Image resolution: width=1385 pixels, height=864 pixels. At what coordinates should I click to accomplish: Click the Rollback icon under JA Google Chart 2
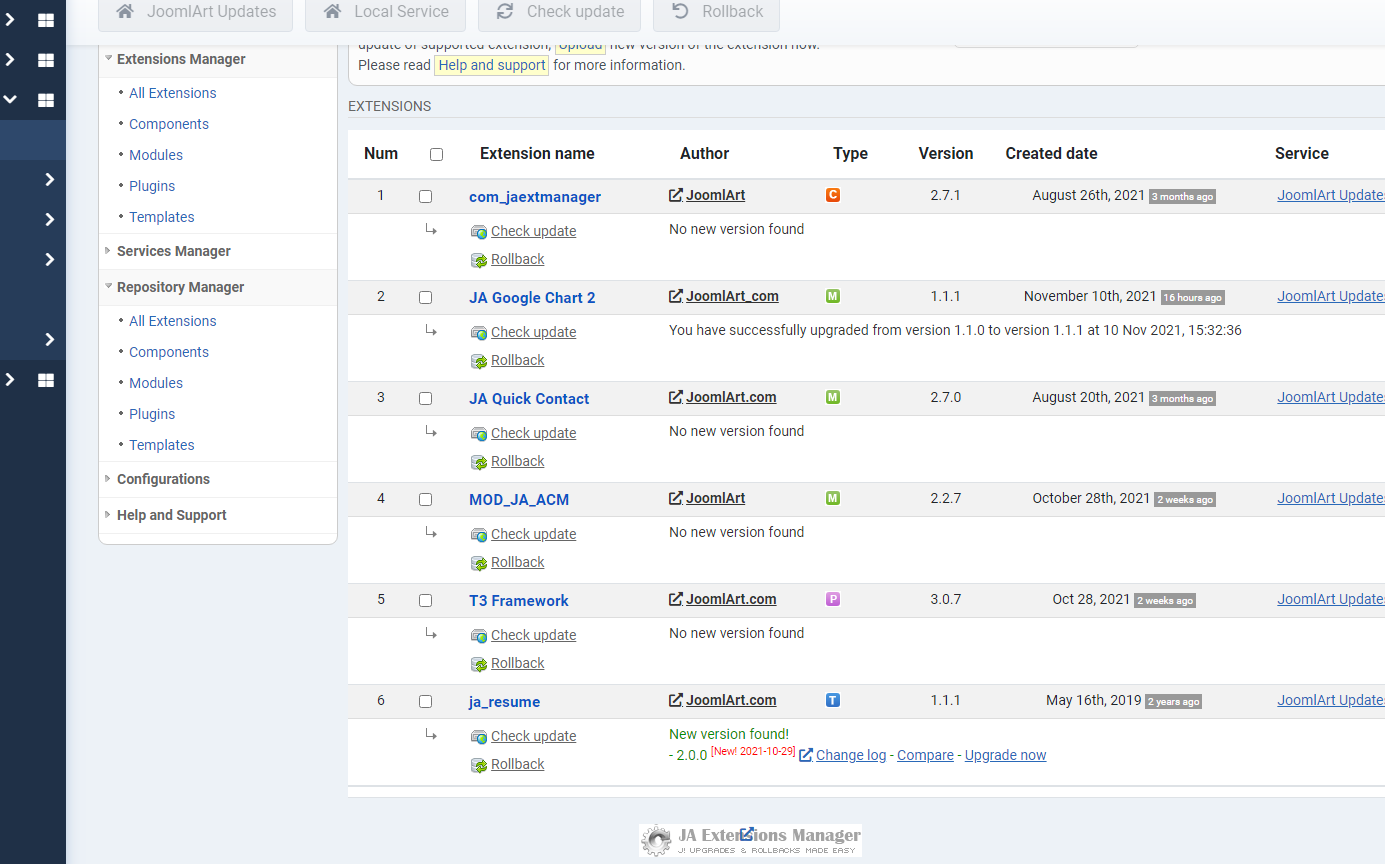click(x=479, y=361)
